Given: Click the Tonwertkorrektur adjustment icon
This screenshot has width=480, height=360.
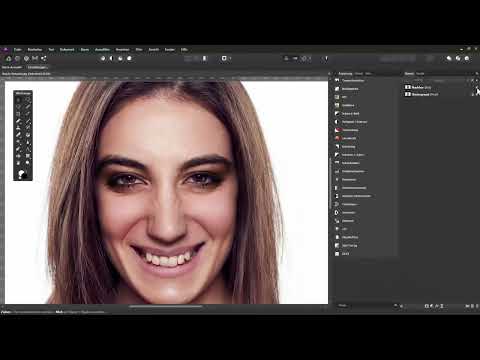Looking at the screenshot, I should click(337, 81).
